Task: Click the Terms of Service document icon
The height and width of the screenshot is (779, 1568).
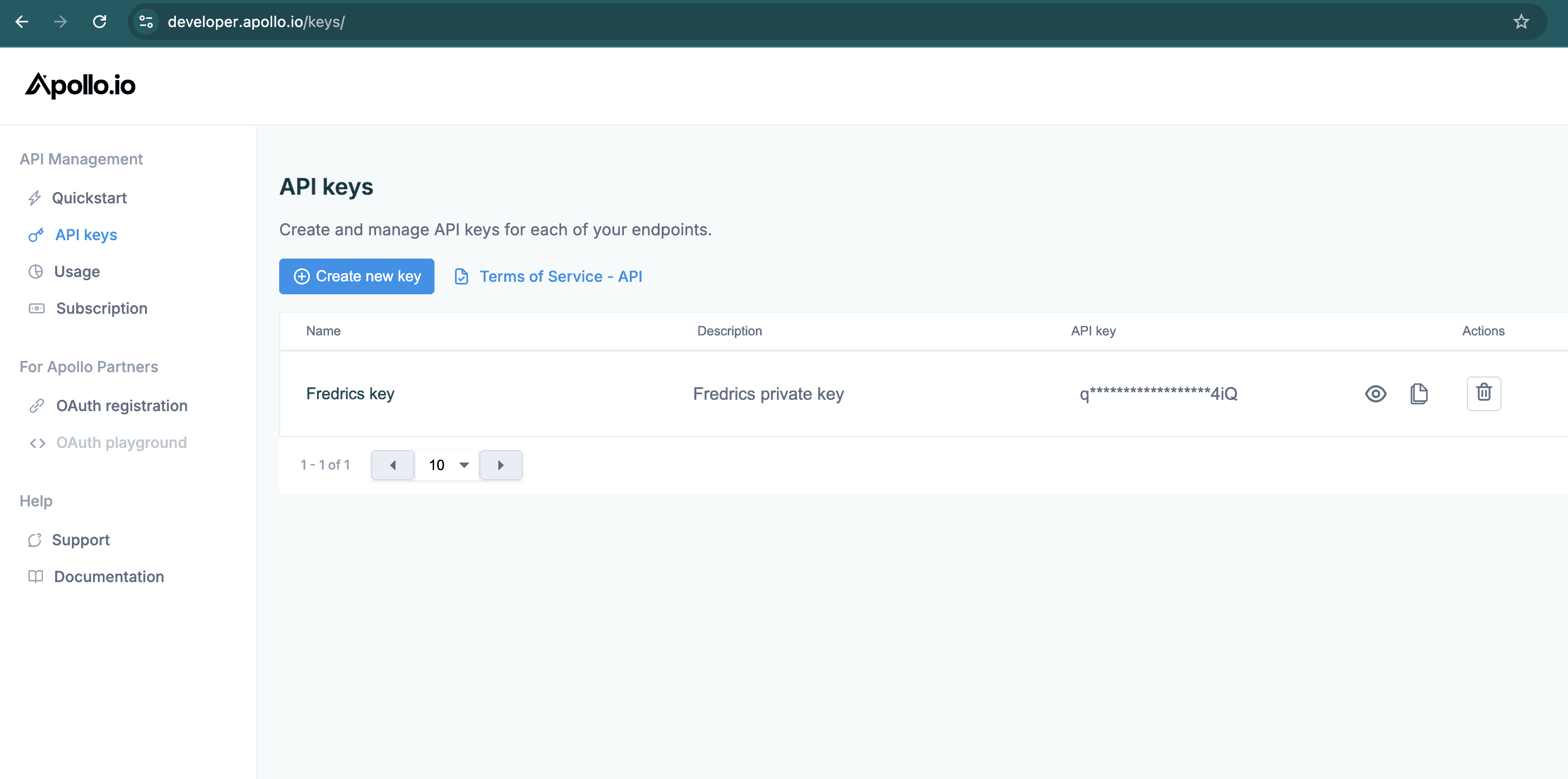Action: (x=462, y=277)
